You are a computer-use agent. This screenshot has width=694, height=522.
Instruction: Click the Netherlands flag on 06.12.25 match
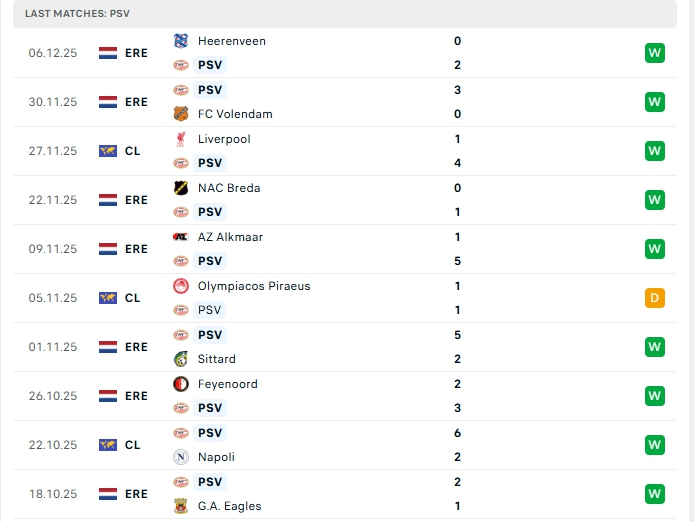(x=108, y=53)
